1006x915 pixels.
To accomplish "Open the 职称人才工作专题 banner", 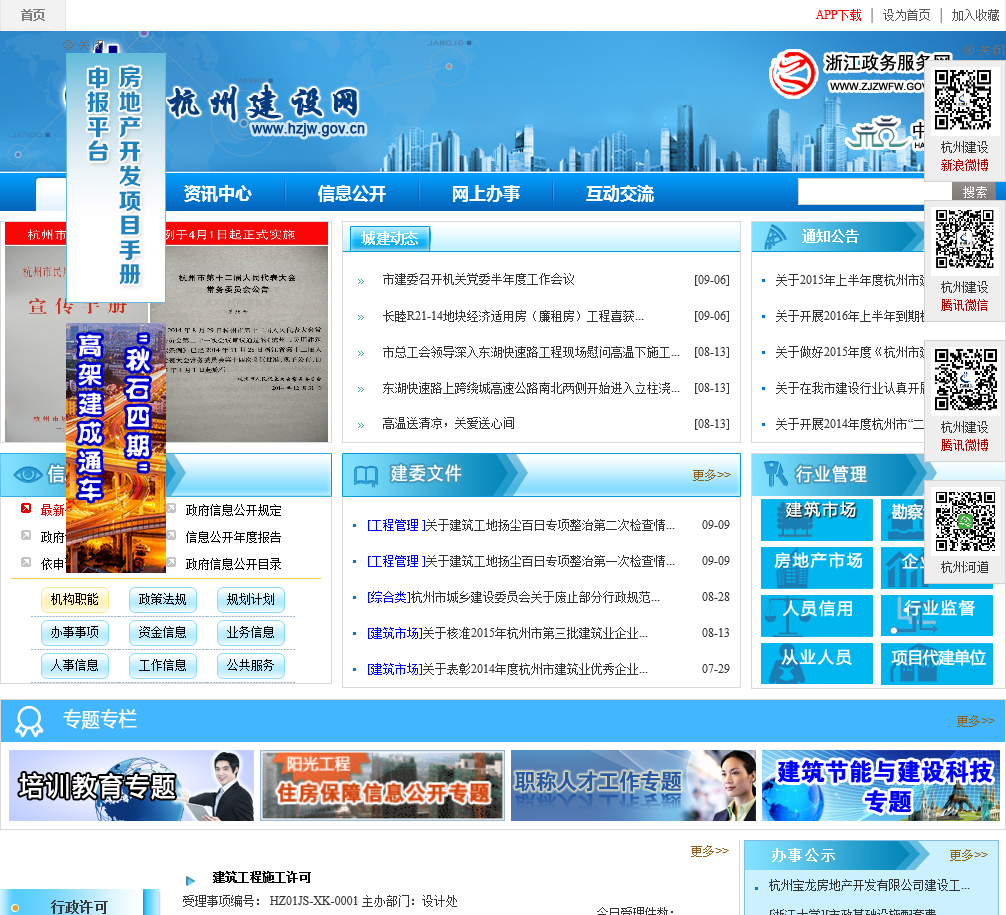I will pos(633,785).
